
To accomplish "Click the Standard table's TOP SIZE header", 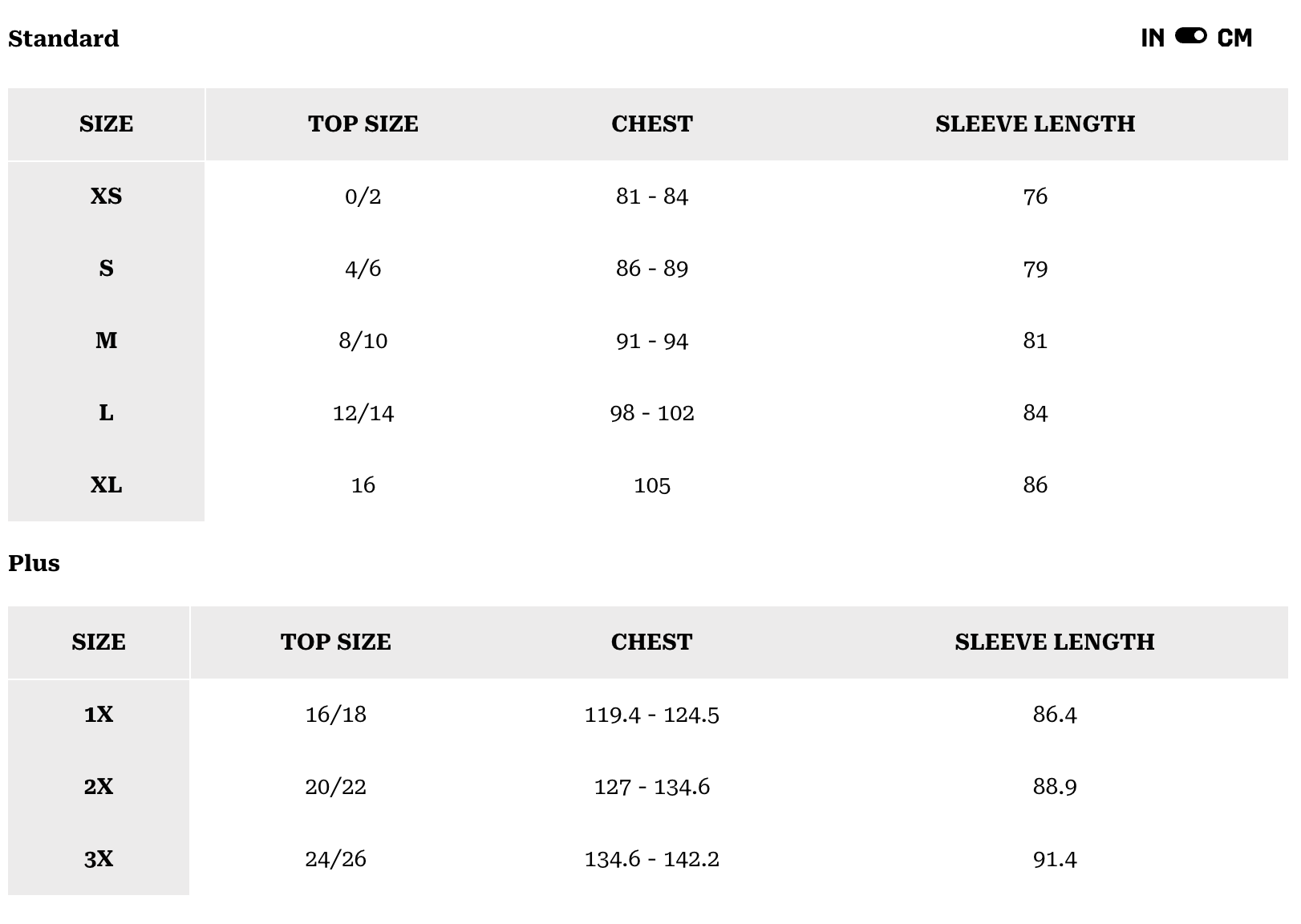I will (363, 124).
